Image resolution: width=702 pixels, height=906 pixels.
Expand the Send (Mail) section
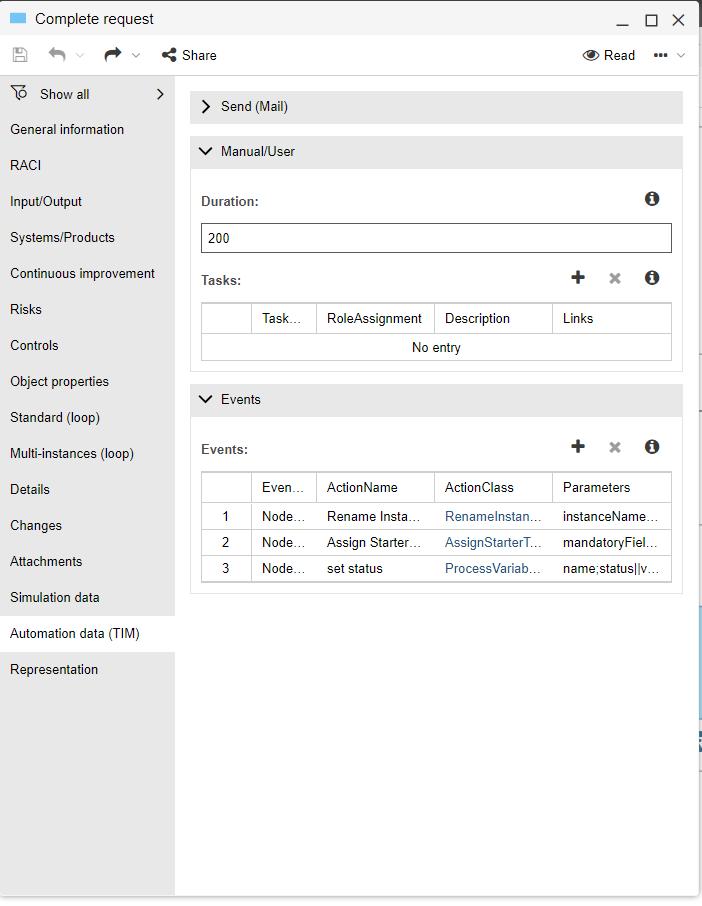tap(206, 107)
